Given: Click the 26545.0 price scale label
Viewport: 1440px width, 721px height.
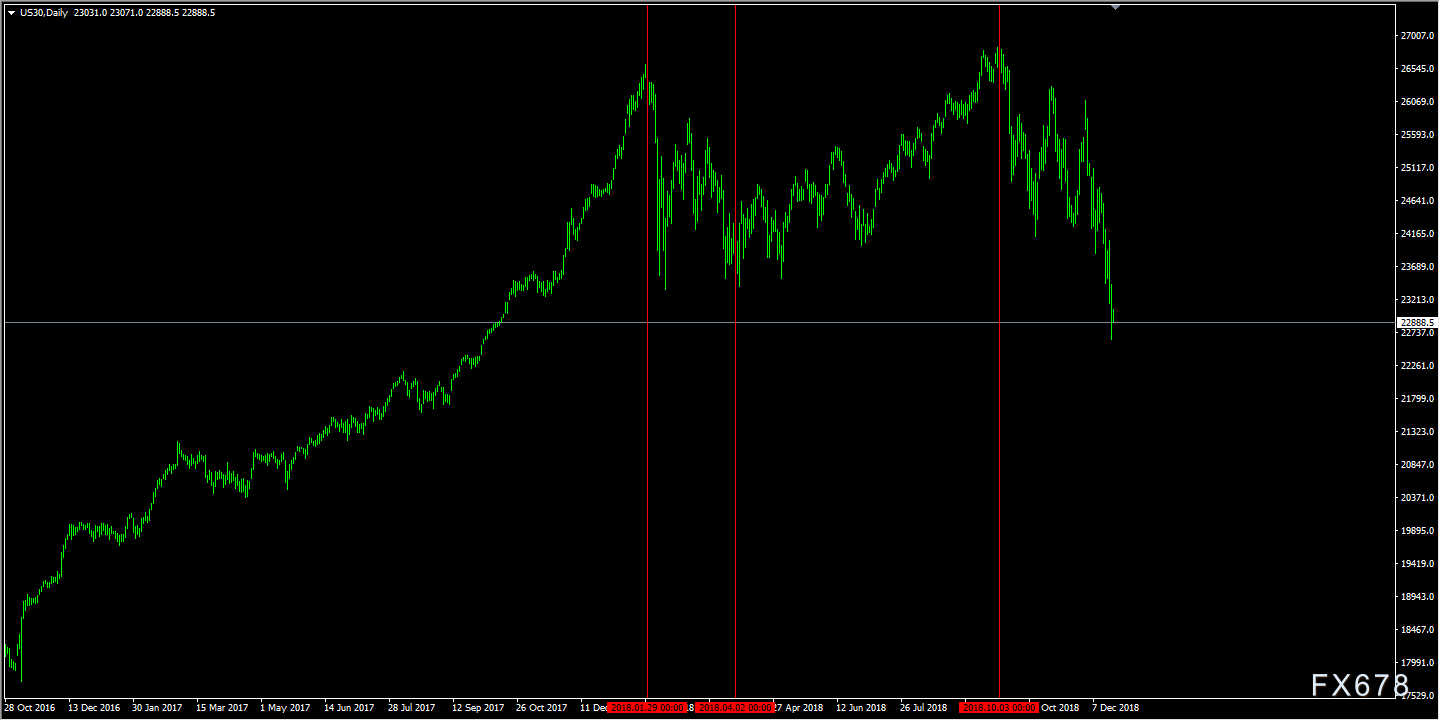Looking at the screenshot, I should [1417, 69].
